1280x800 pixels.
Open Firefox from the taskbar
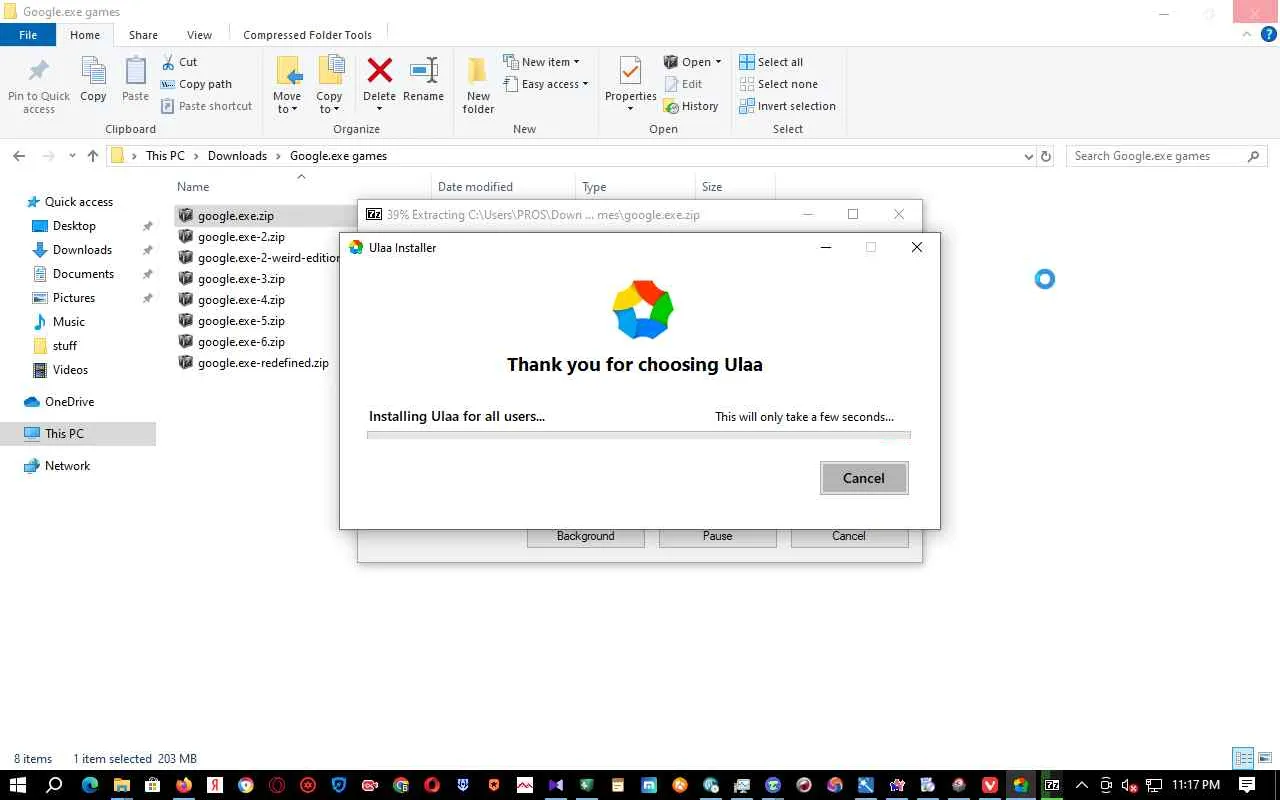pyautogui.click(x=183, y=785)
